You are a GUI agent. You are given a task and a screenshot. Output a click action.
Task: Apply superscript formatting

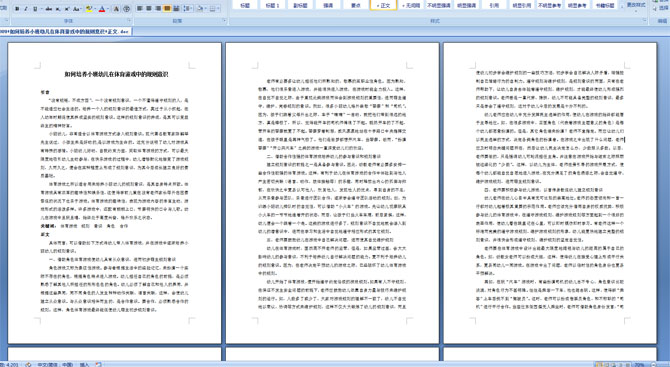[67, 9]
